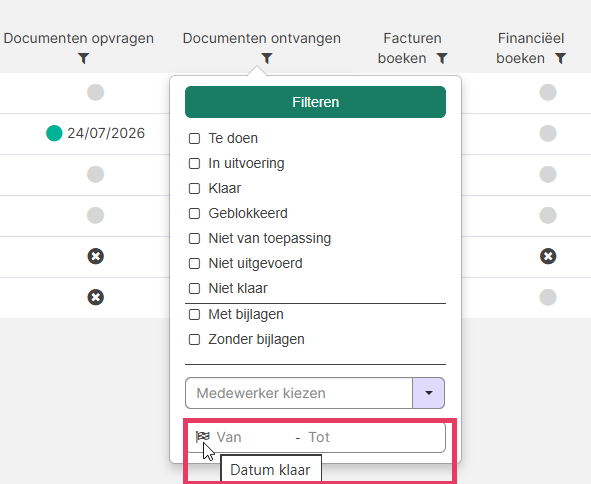Tick the Zonder bijlagen checkbox
Viewport: 591px width, 484px height.
(194, 340)
